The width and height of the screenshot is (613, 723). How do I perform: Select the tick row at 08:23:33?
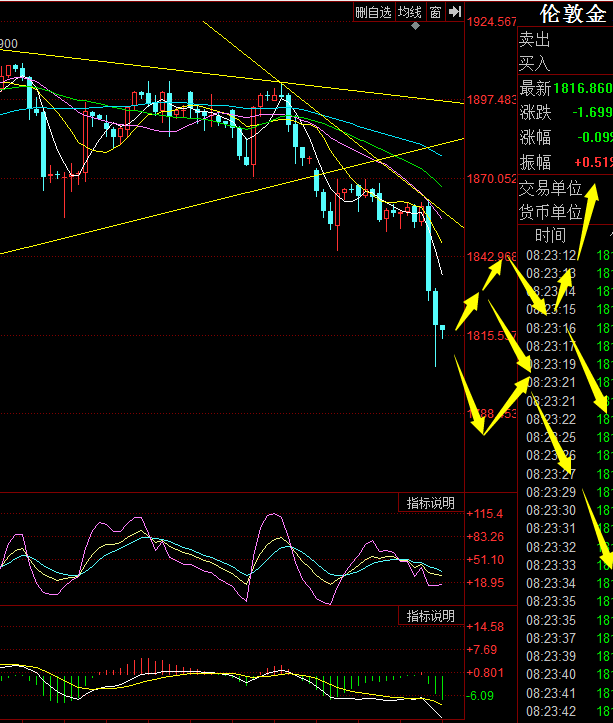(x=569, y=565)
